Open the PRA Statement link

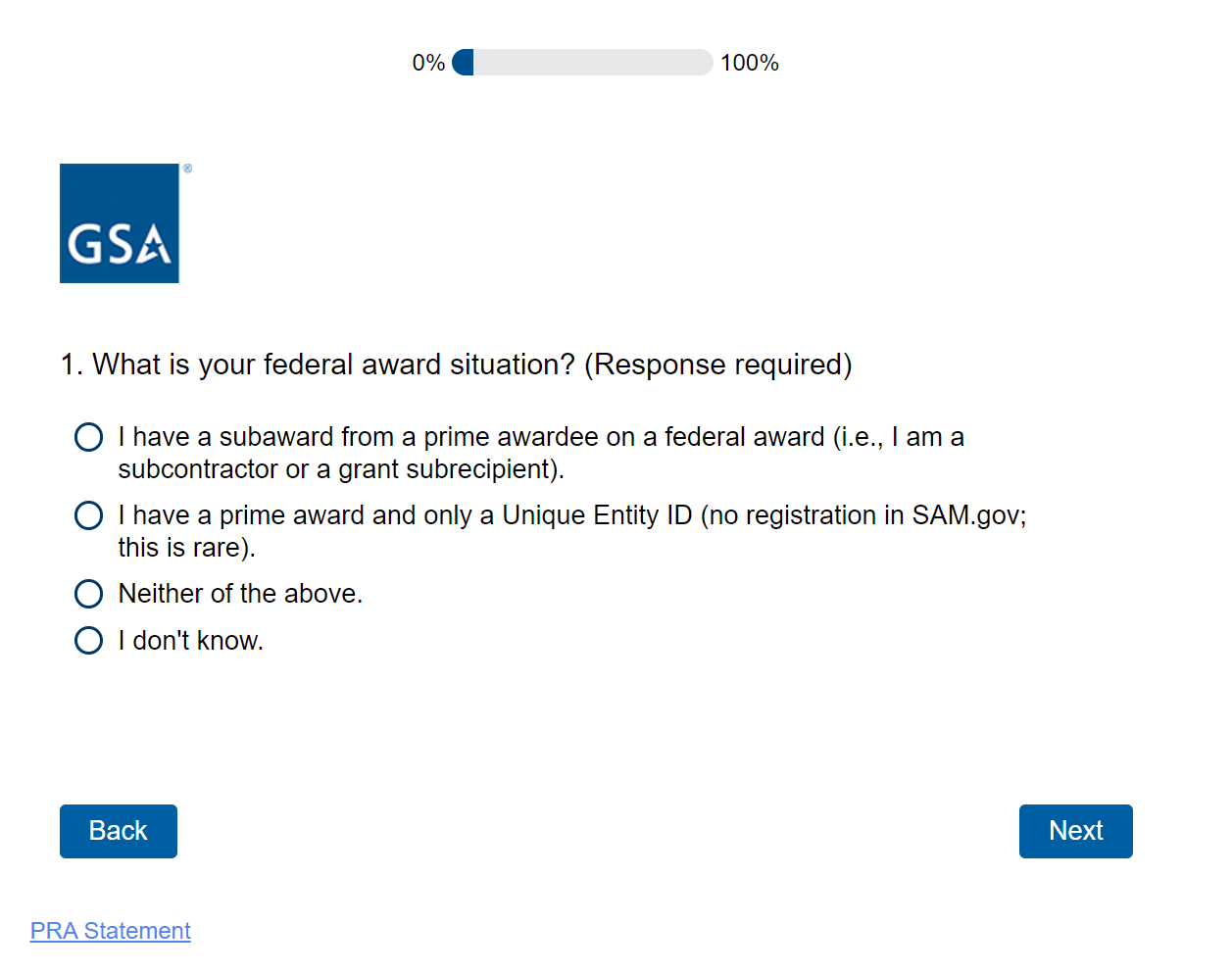point(111,931)
